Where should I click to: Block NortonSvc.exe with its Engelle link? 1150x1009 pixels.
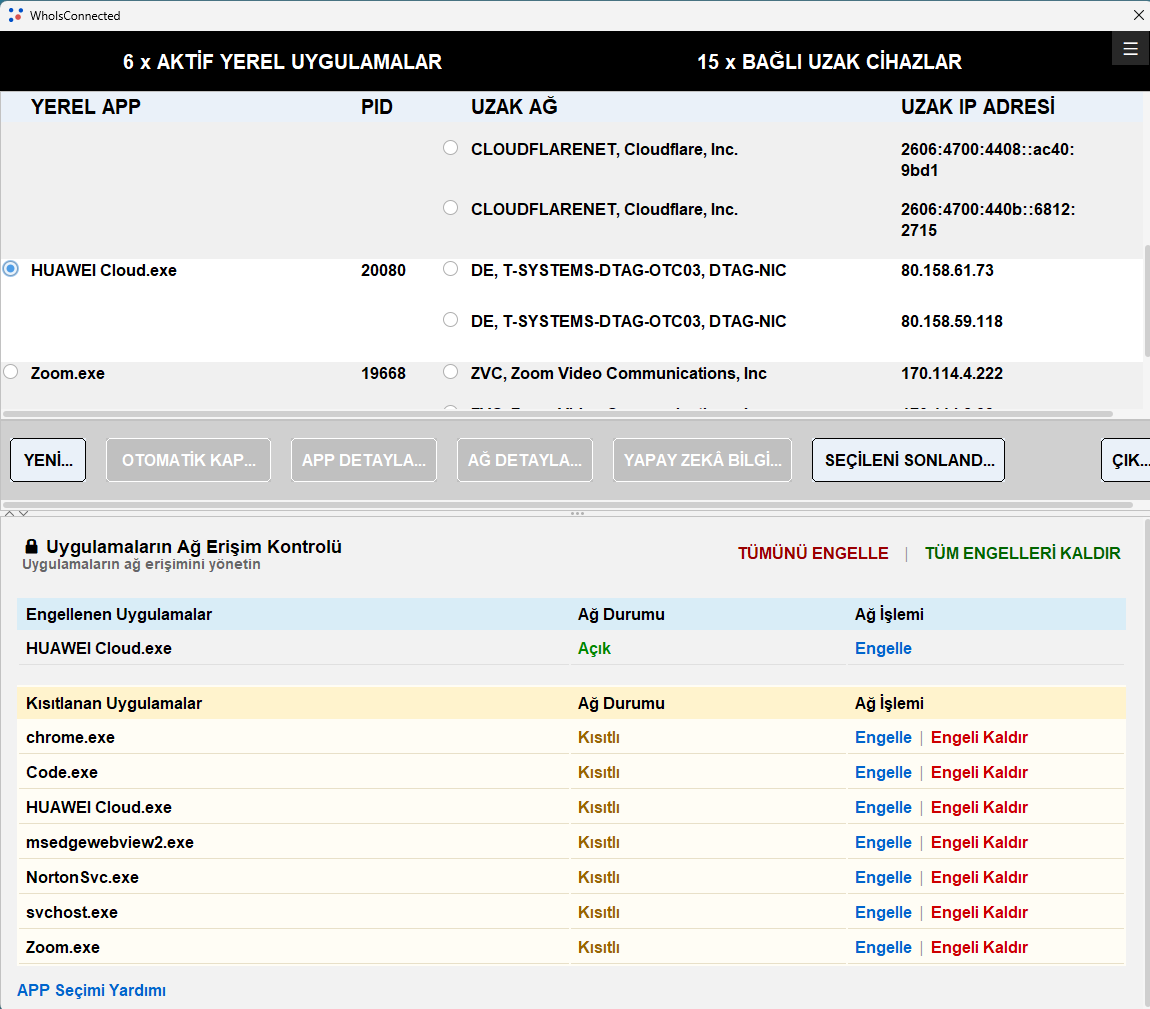click(x=883, y=877)
